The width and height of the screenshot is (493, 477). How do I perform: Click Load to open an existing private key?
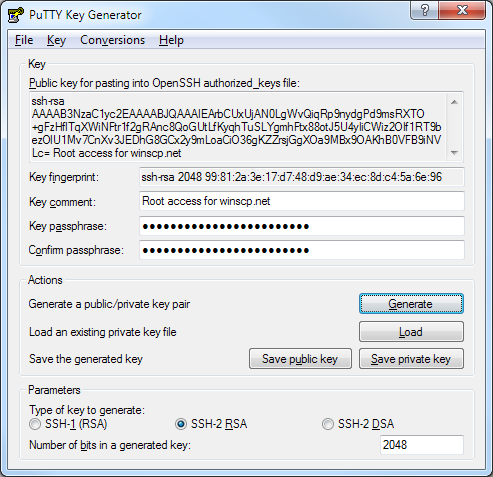click(411, 332)
